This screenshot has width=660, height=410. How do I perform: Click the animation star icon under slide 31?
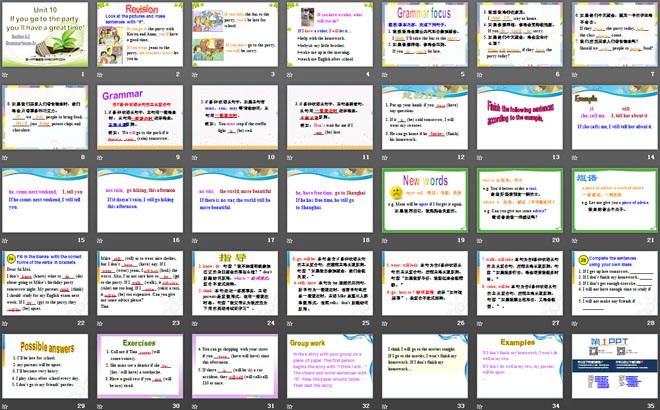(x=195, y=406)
